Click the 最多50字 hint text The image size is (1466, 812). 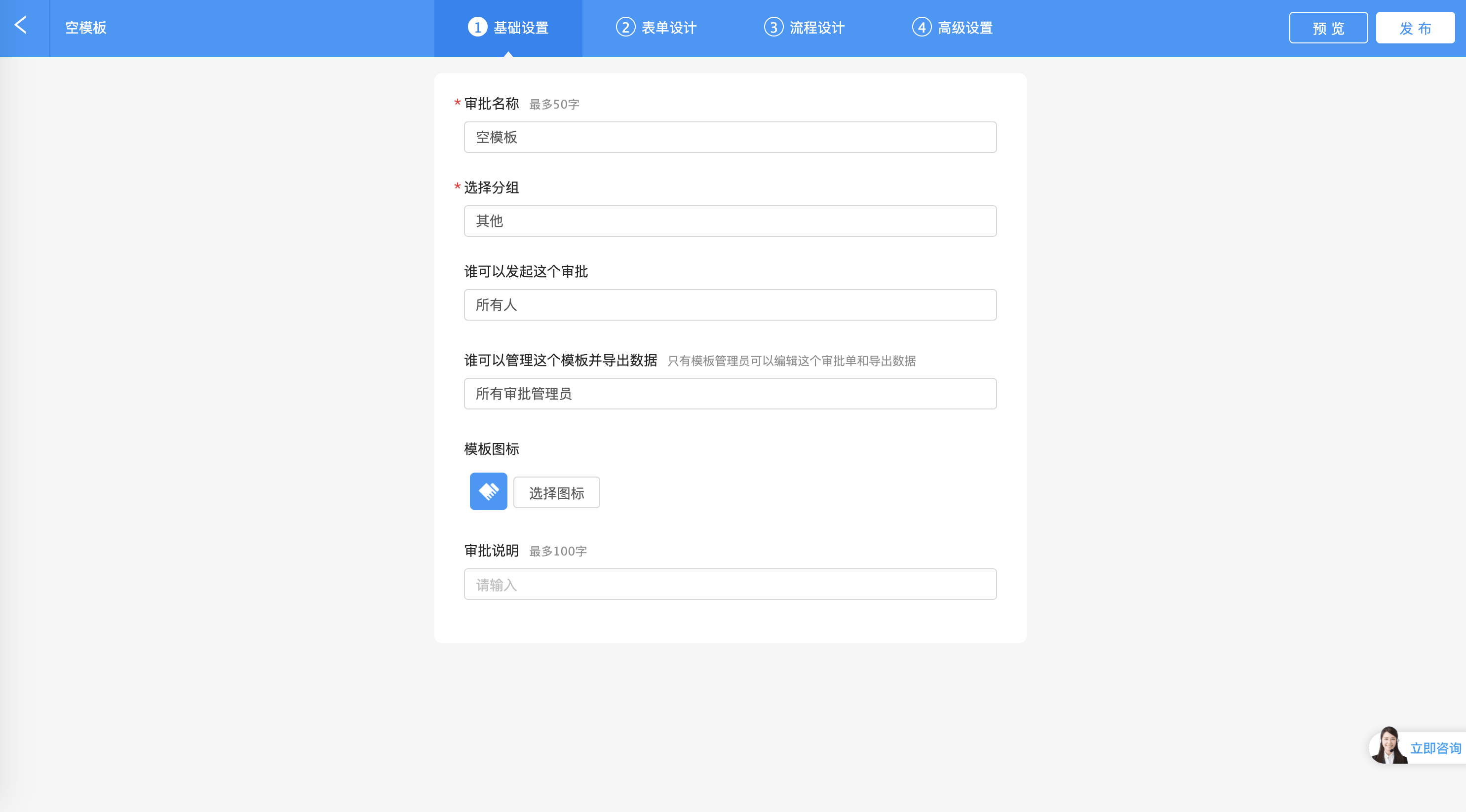[554, 105]
